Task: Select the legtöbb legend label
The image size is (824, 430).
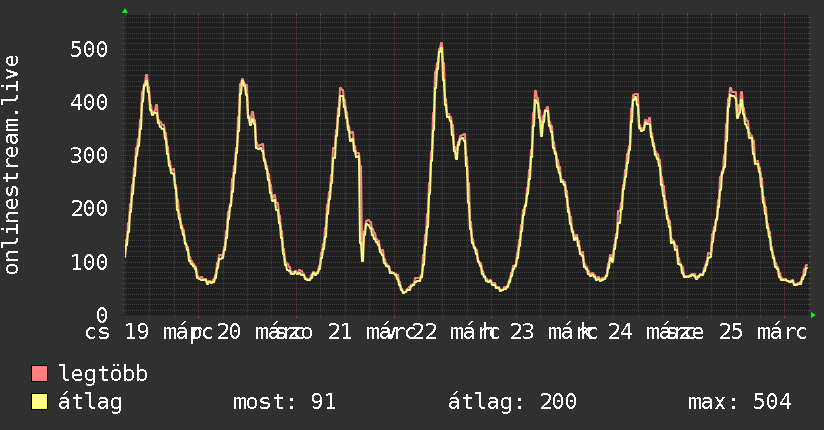Action: 103,374
